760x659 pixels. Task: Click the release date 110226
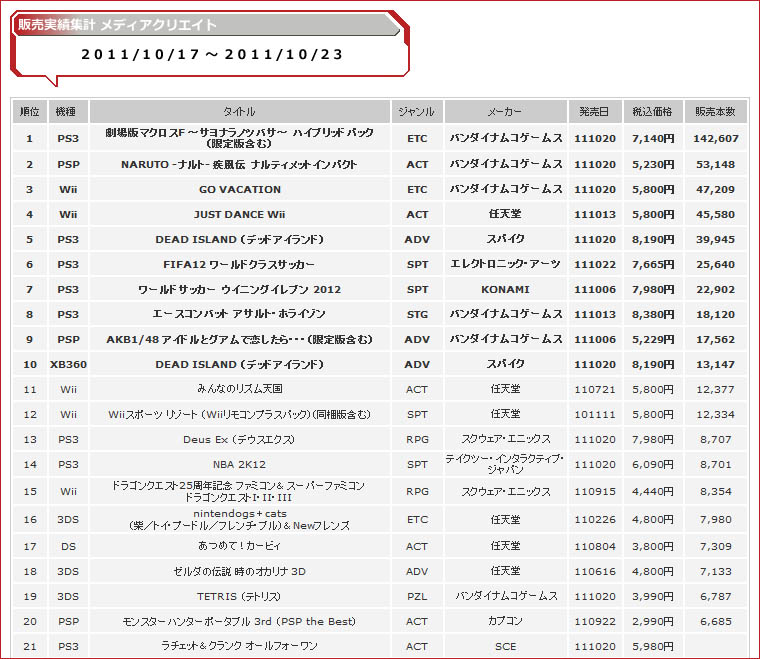click(595, 519)
